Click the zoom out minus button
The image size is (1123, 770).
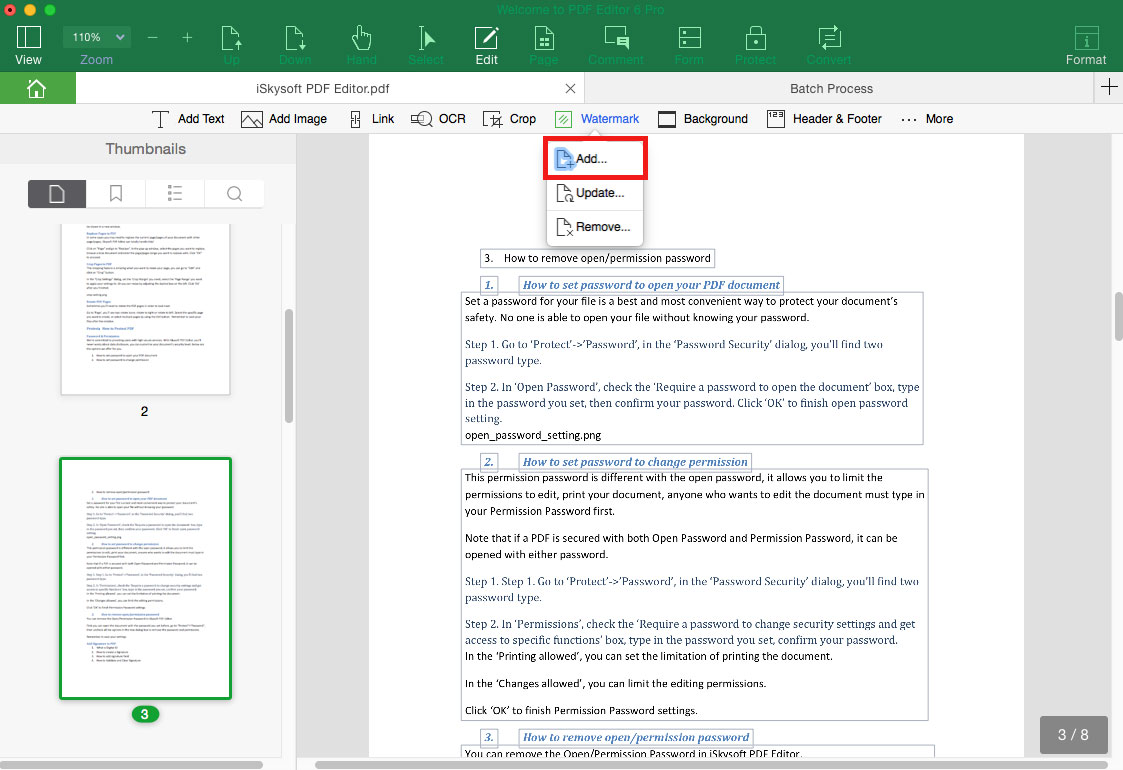(x=153, y=37)
